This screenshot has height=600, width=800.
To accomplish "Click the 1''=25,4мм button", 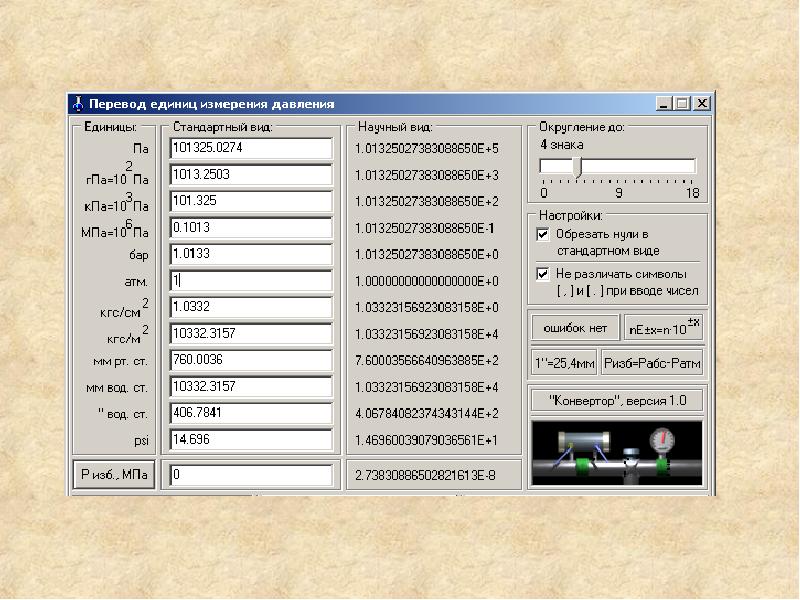I will tap(562, 362).
